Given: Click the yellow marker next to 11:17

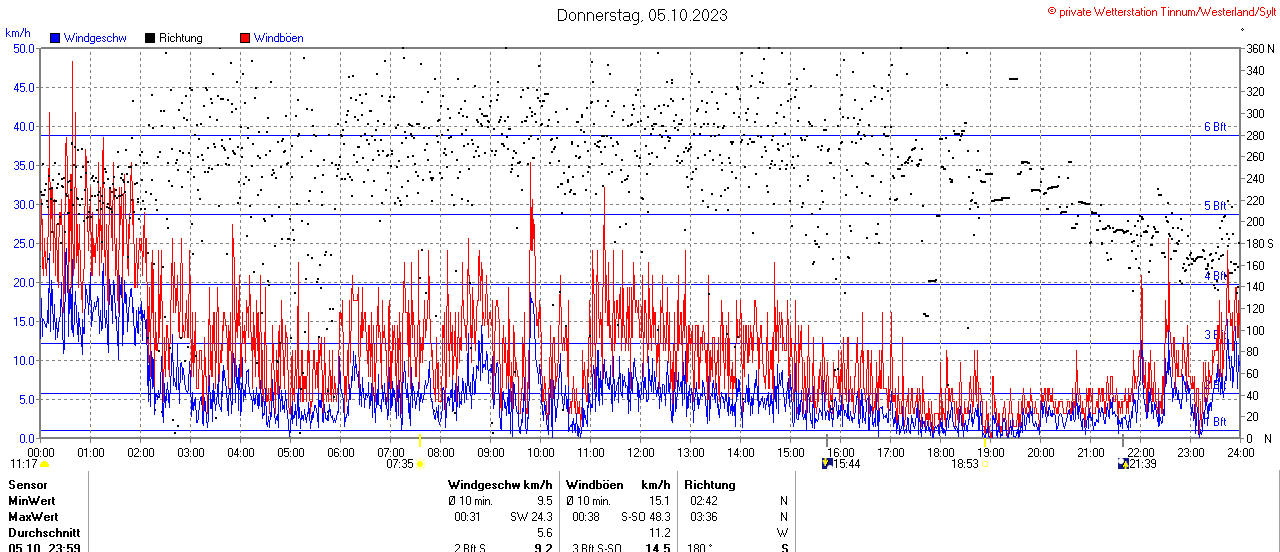Looking at the screenshot, I should pos(44,464).
